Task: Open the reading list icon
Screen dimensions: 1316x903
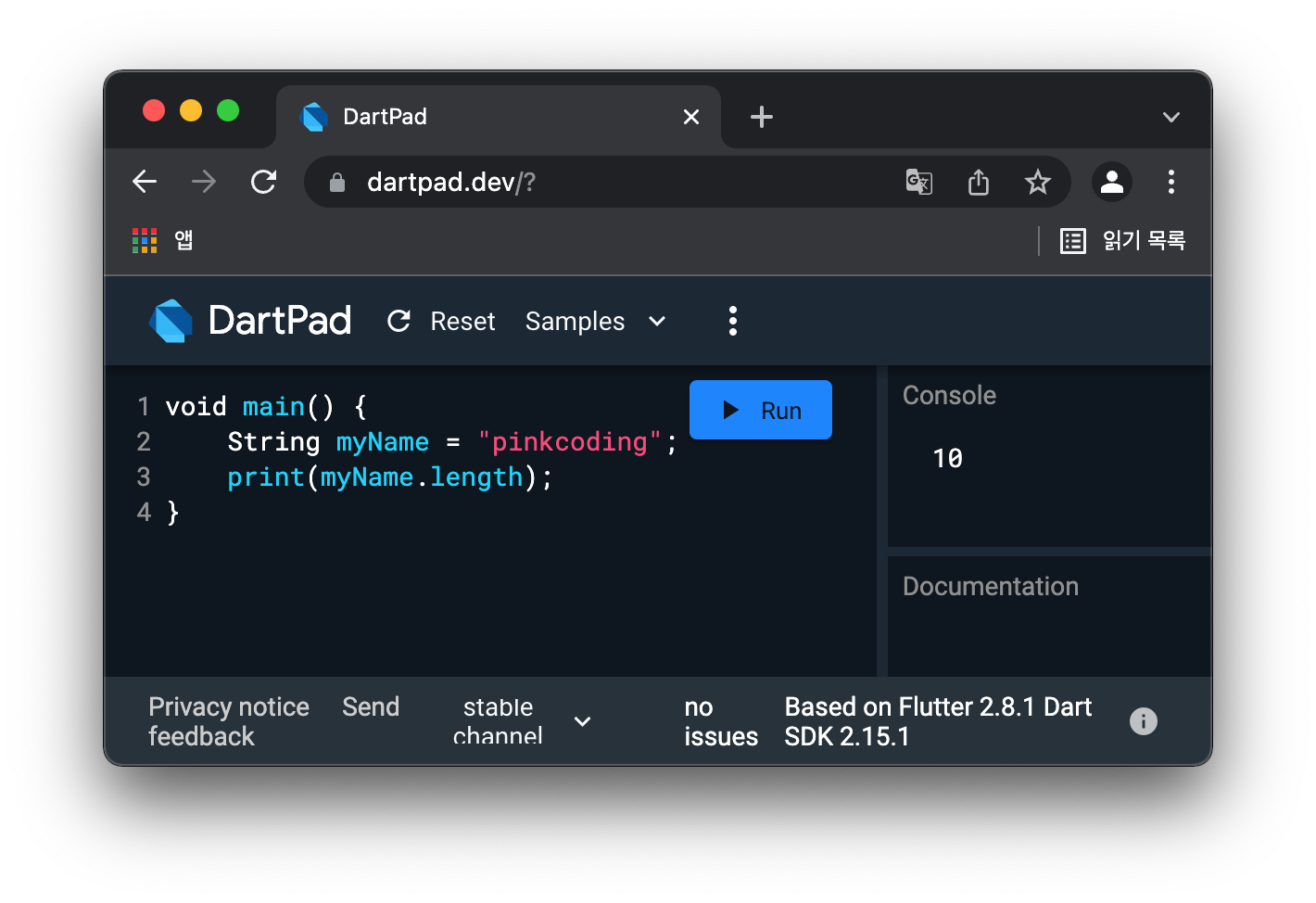Action: [x=1073, y=241]
